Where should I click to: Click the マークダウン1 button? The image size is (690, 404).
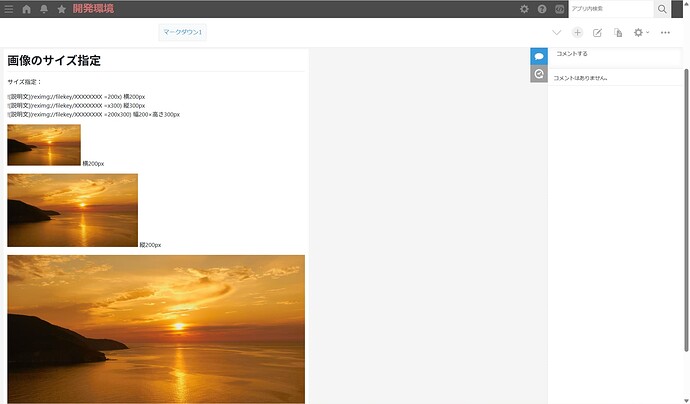[x=183, y=33]
